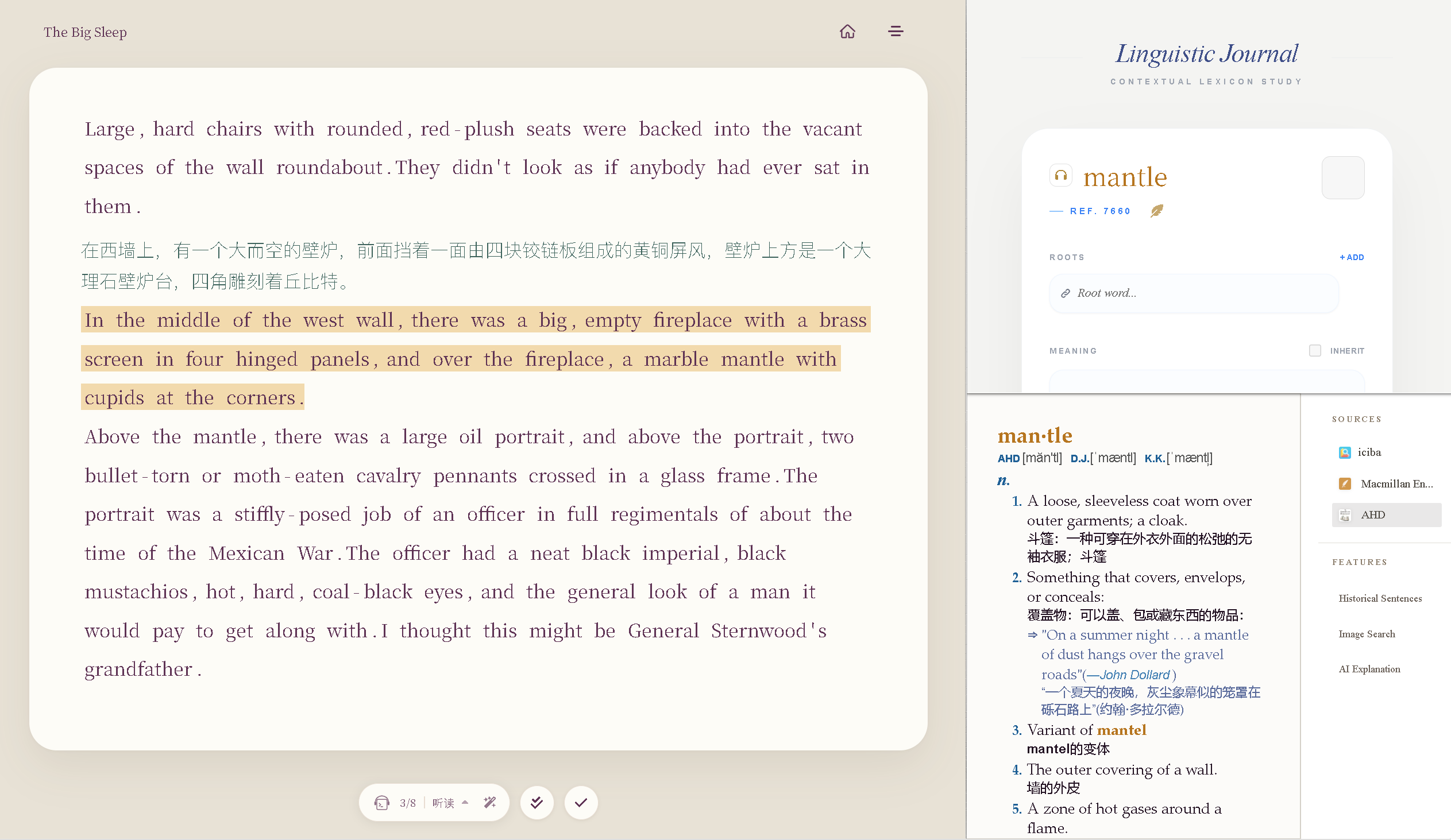Click the single check mark round button
The width and height of the screenshot is (1451, 840).
pos(581,803)
